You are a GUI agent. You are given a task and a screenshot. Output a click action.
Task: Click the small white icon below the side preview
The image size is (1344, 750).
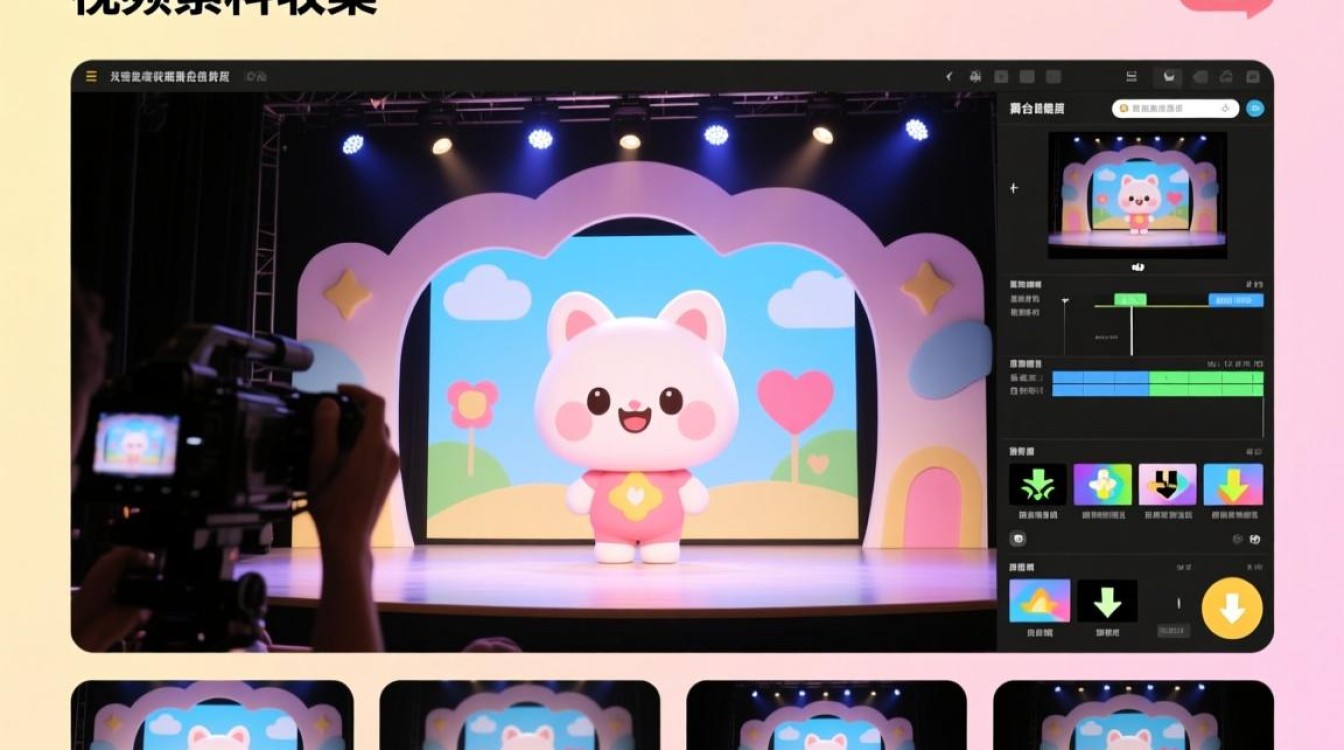pyautogui.click(x=1137, y=267)
